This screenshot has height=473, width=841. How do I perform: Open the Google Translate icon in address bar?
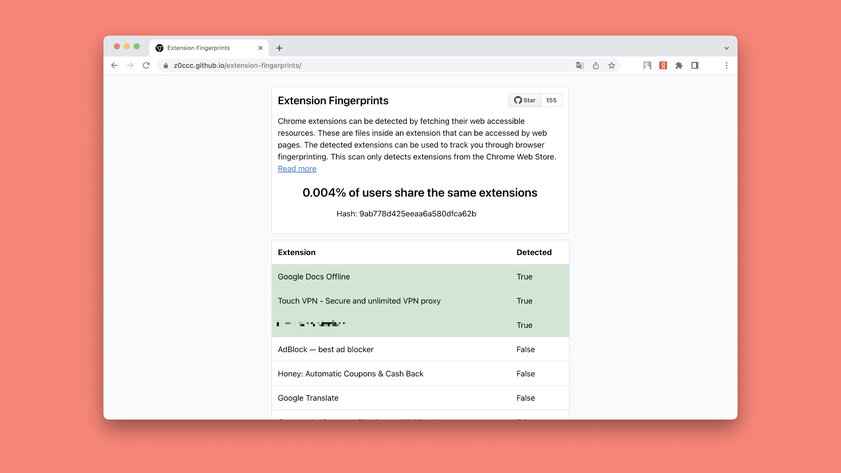click(x=580, y=65)
